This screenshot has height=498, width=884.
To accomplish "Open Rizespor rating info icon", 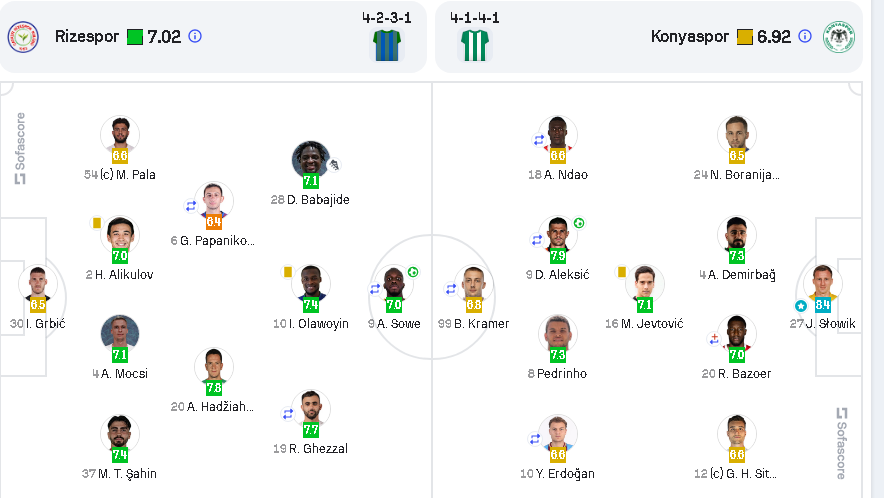I will (195, 36).
